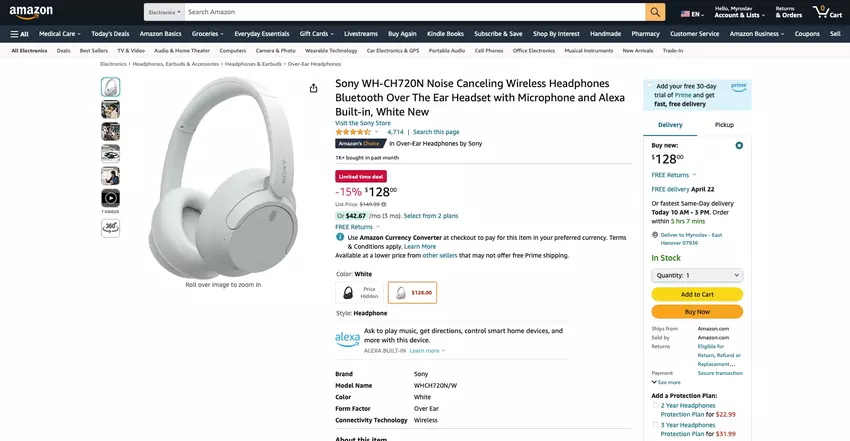Play the product videos thumbnail
This screenshot has height=441, width=850.
(x=110, y=198)
